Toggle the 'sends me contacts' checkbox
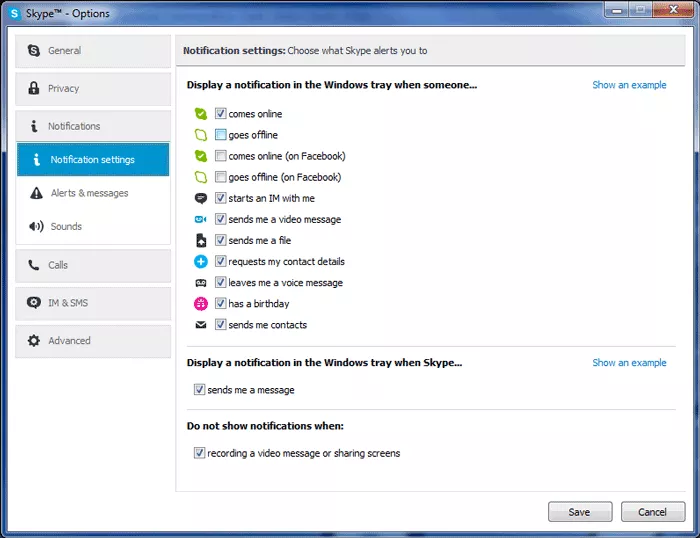Screen dimensions: 700x538 coord(221,324)
